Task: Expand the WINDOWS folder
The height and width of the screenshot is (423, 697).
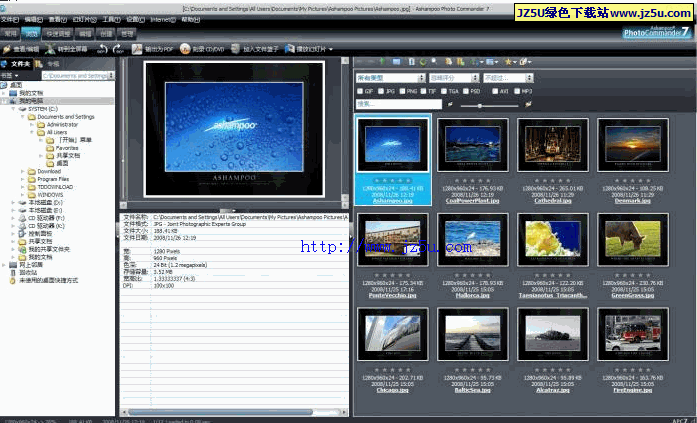Action: pos(23,195)
